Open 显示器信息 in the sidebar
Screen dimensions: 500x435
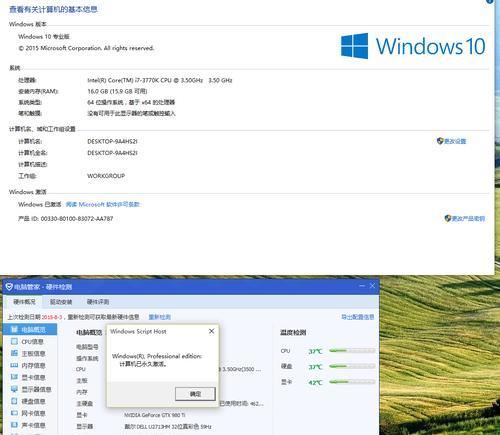click(x=31, y=389)
